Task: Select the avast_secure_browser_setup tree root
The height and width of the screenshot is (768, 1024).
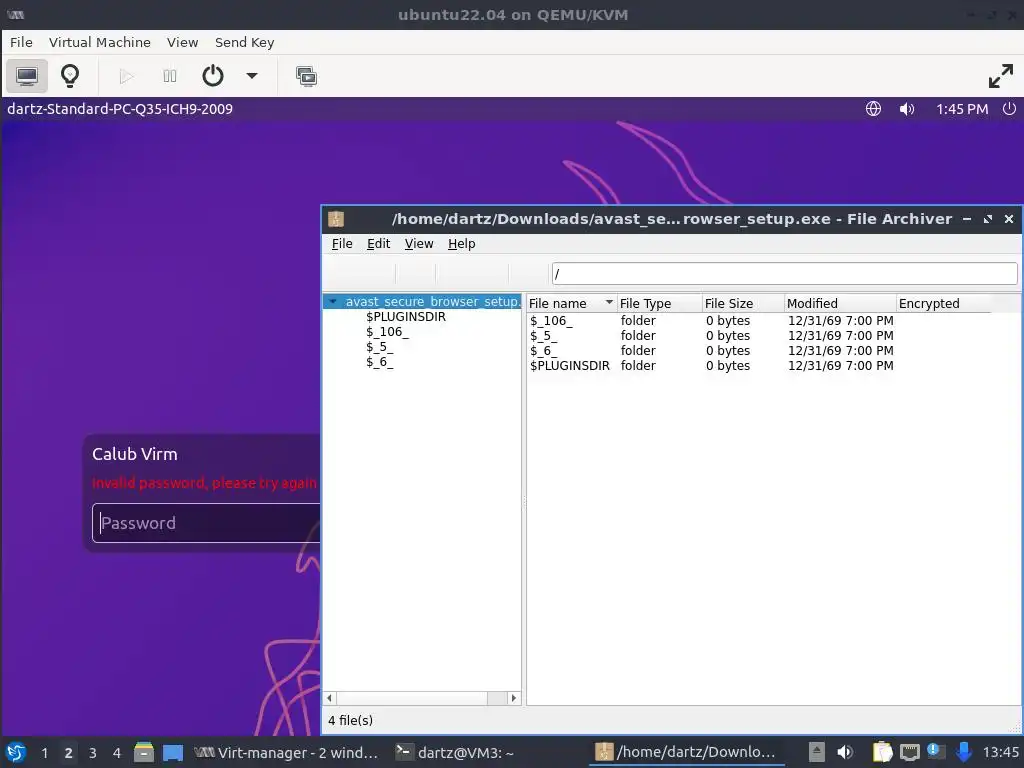Action: click(433, 302)
